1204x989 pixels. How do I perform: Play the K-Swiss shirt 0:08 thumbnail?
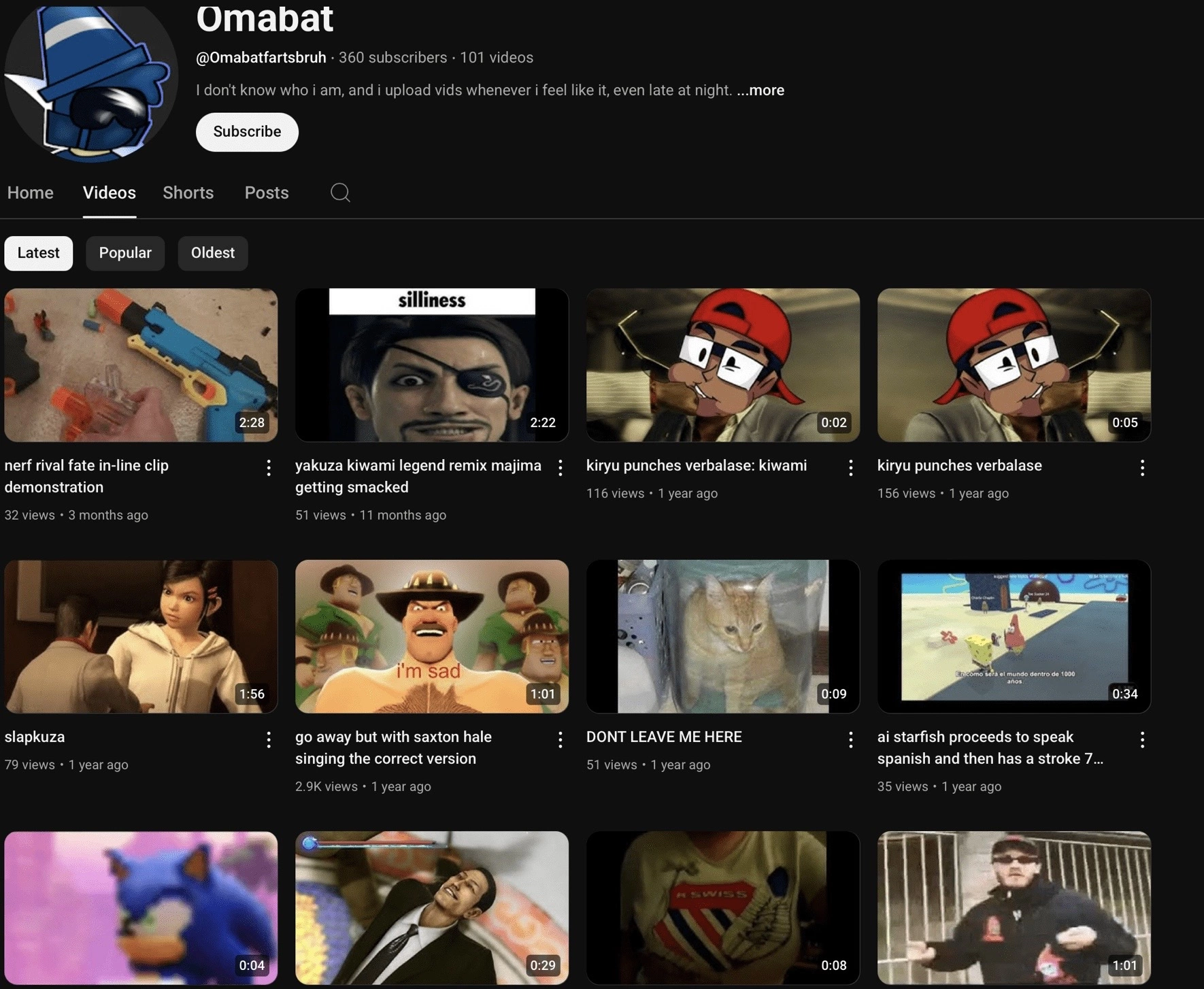(723, 908)
